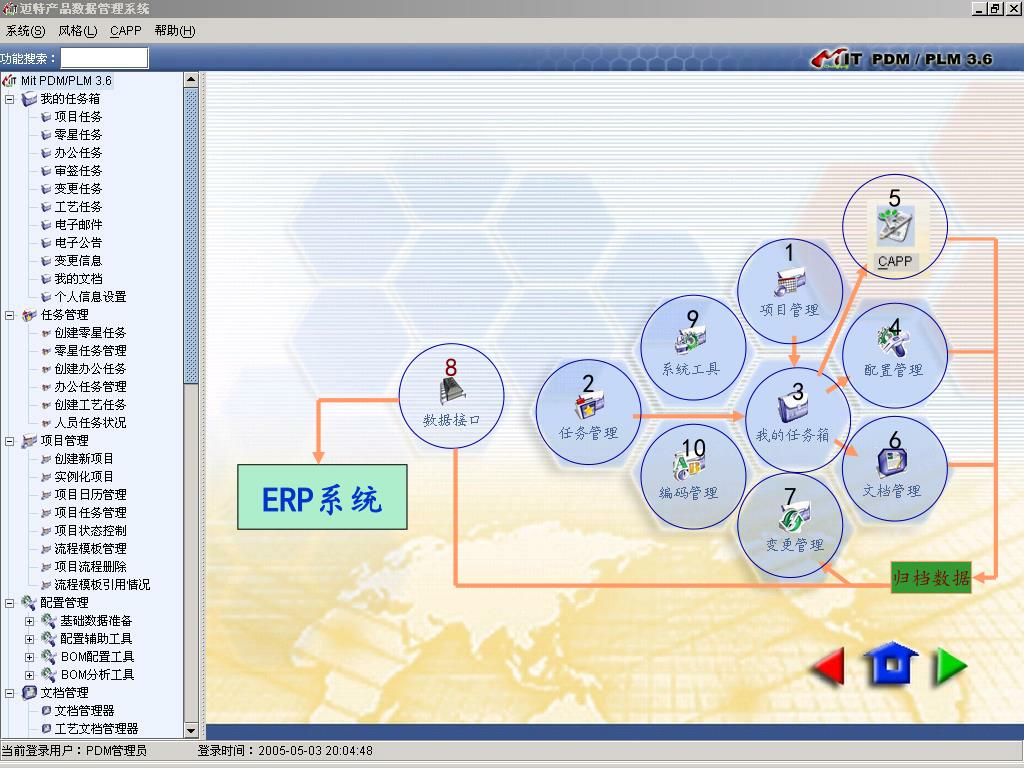This screenshot has height=768, width=1024.
Task: Select 电子公告 in the tree
Action: pyautogui.click(x=78, y=243)
